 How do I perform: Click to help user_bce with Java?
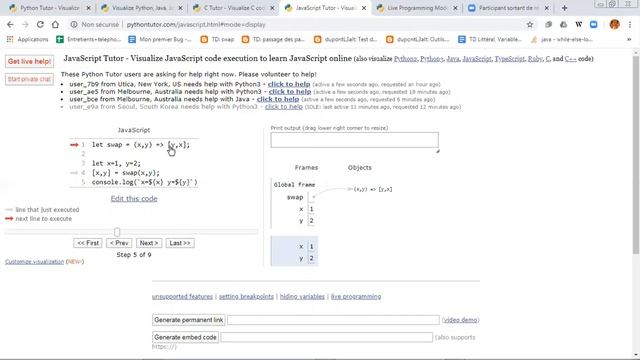pyautogui.click(x=278, y=99)
